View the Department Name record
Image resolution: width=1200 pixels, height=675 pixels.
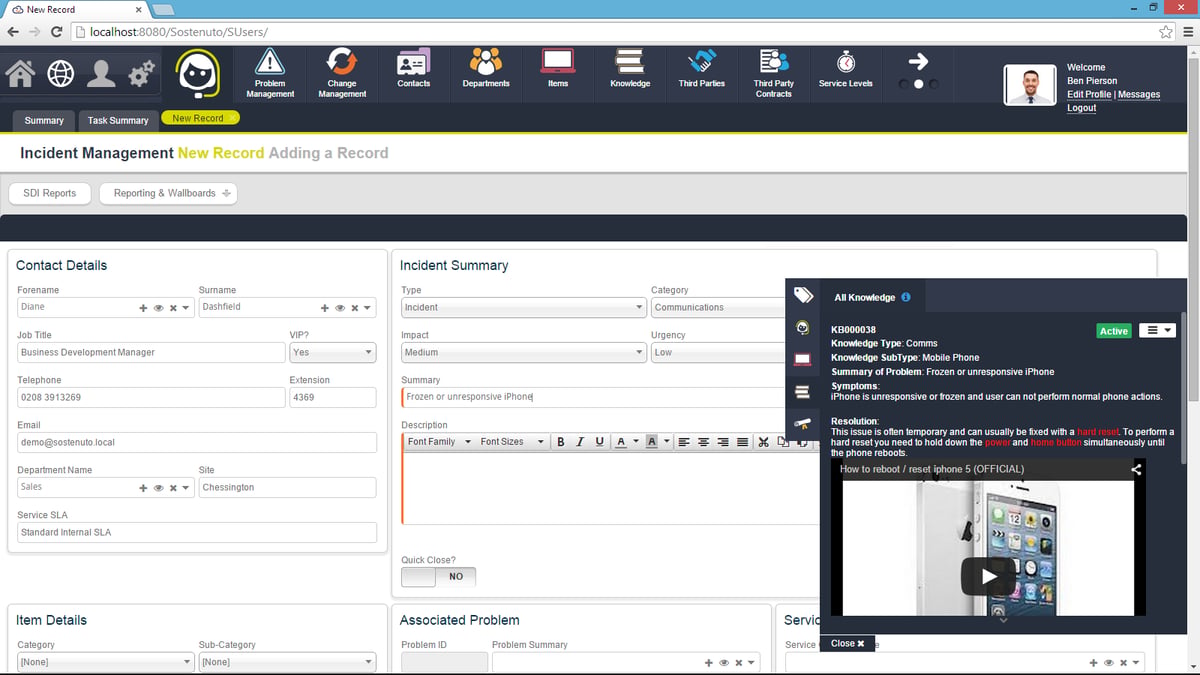[x=158, y=488]
